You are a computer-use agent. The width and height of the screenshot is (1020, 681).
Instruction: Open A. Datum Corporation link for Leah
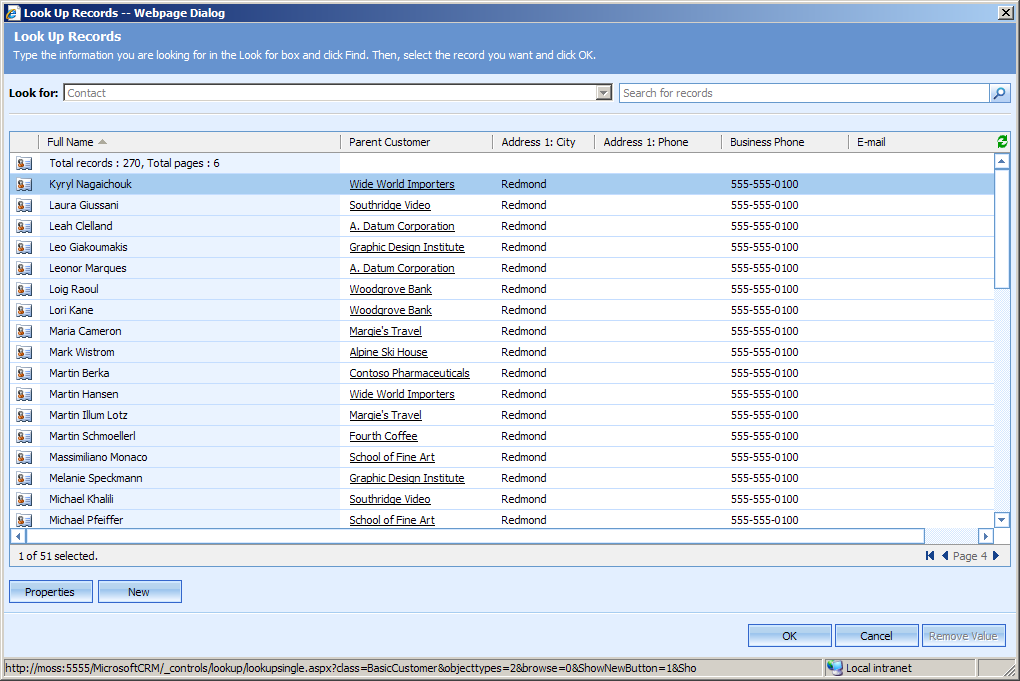pos(402,226)
